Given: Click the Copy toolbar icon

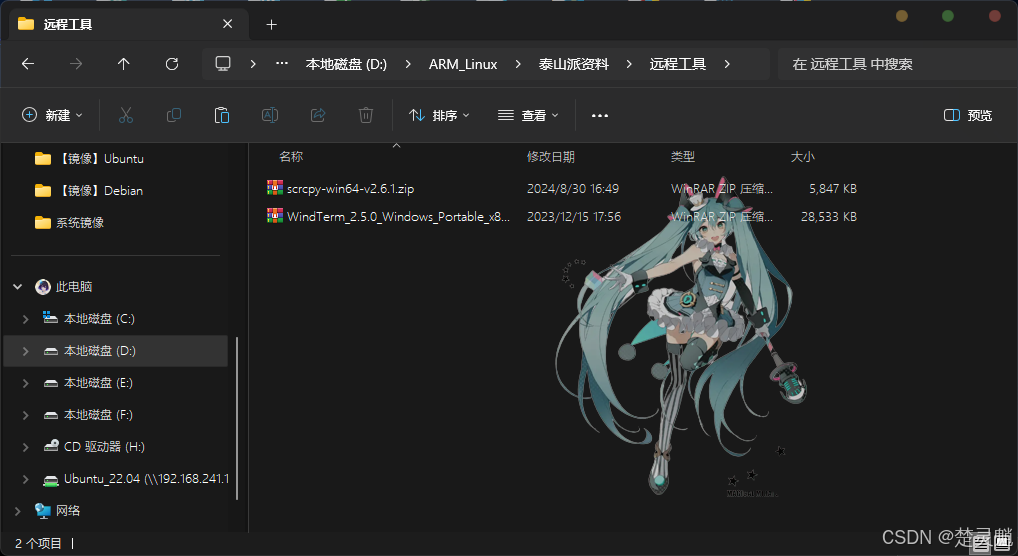Looking at the screenshot, I should (174, 116).
